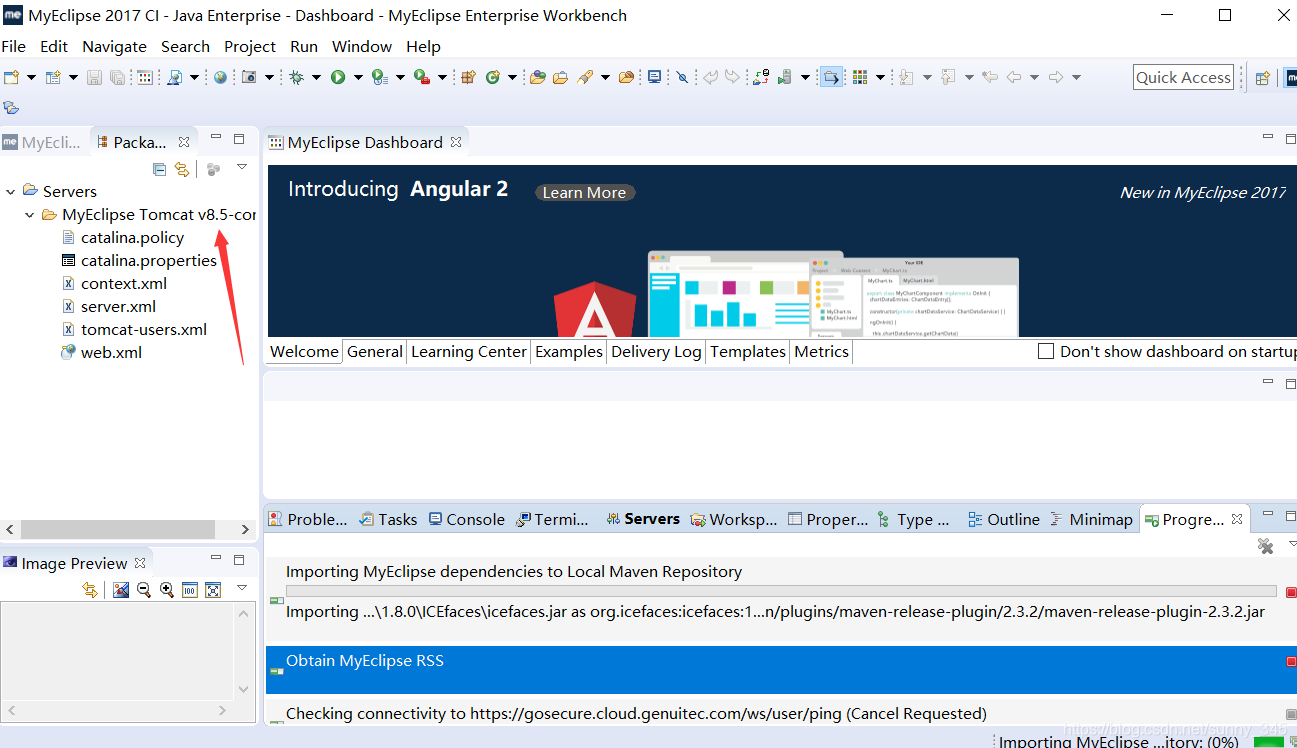Switch to the Console tab
Viewport: 1297px width, 748px height.
(x=466, y=519)
